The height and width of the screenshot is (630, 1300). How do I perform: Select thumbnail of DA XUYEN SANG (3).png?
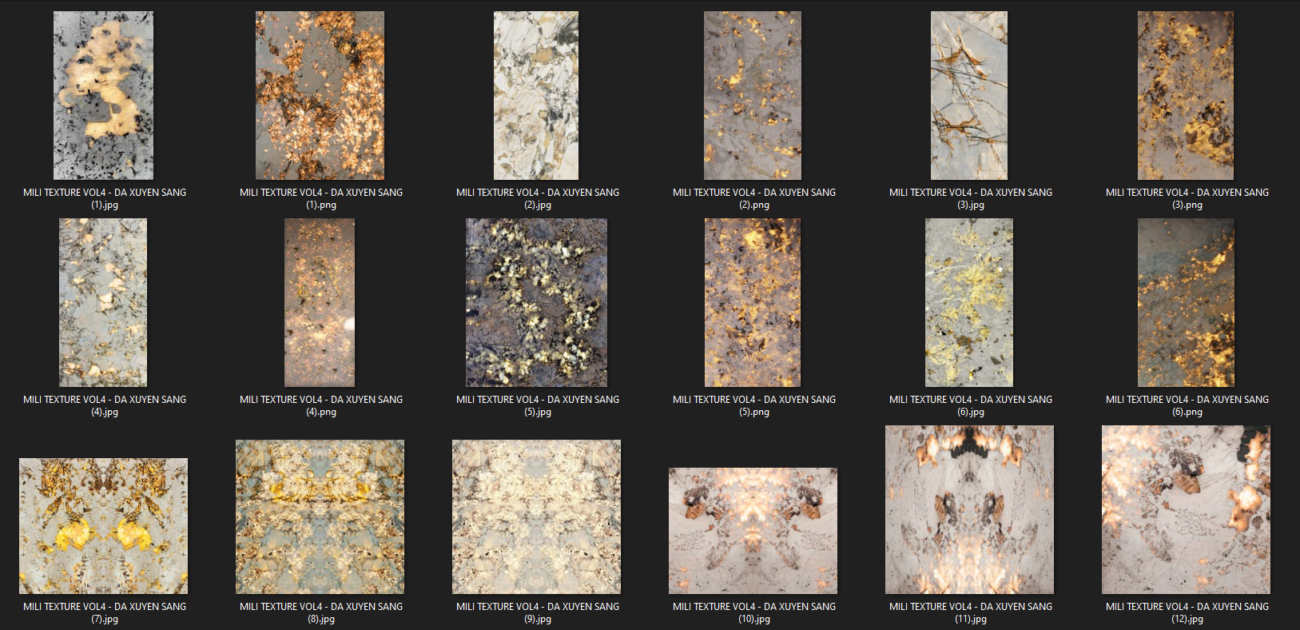pos(1186,96)
